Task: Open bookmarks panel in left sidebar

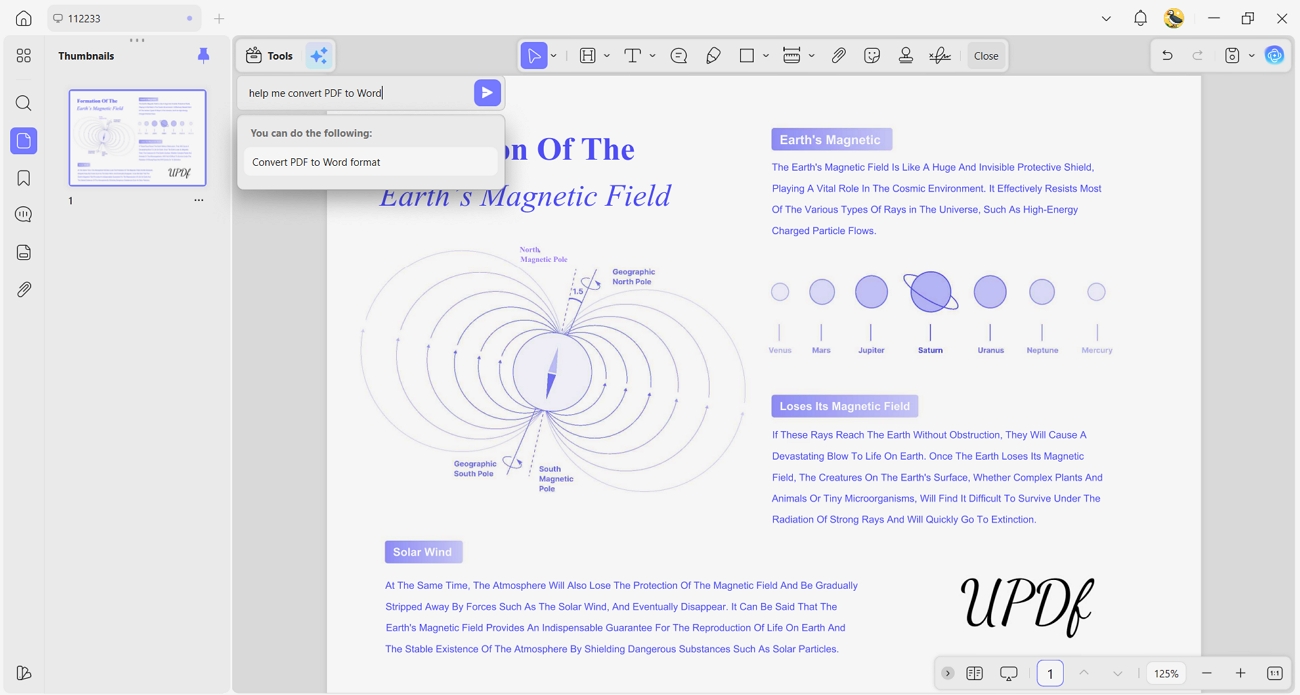Action: tap(24, 178)
